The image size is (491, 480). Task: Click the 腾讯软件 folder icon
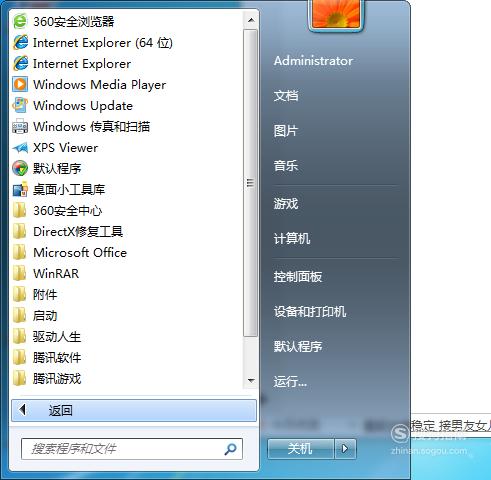(x=20, y=357)
